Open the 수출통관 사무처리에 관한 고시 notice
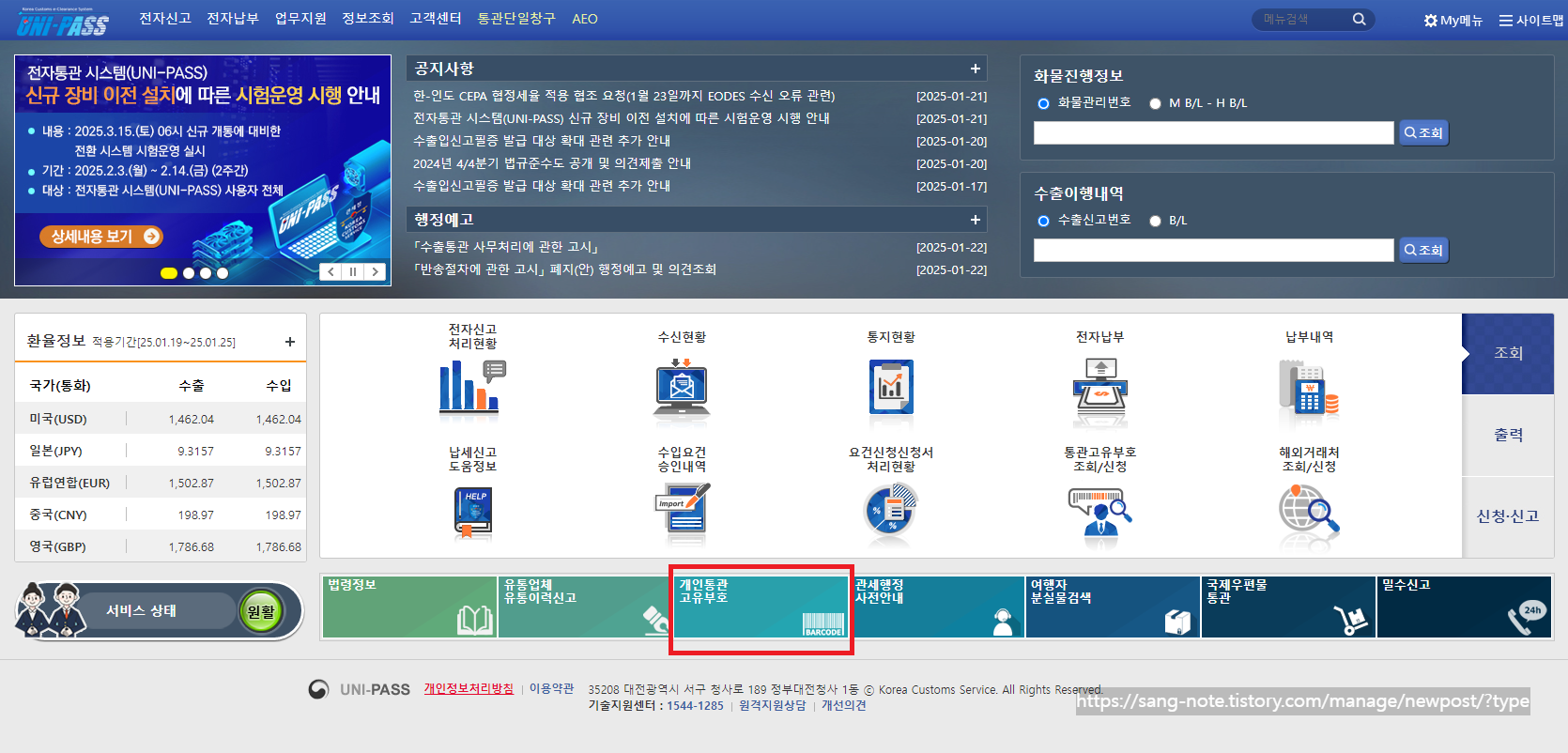This screenshot has width=1568, height=753. click(506, 247)
